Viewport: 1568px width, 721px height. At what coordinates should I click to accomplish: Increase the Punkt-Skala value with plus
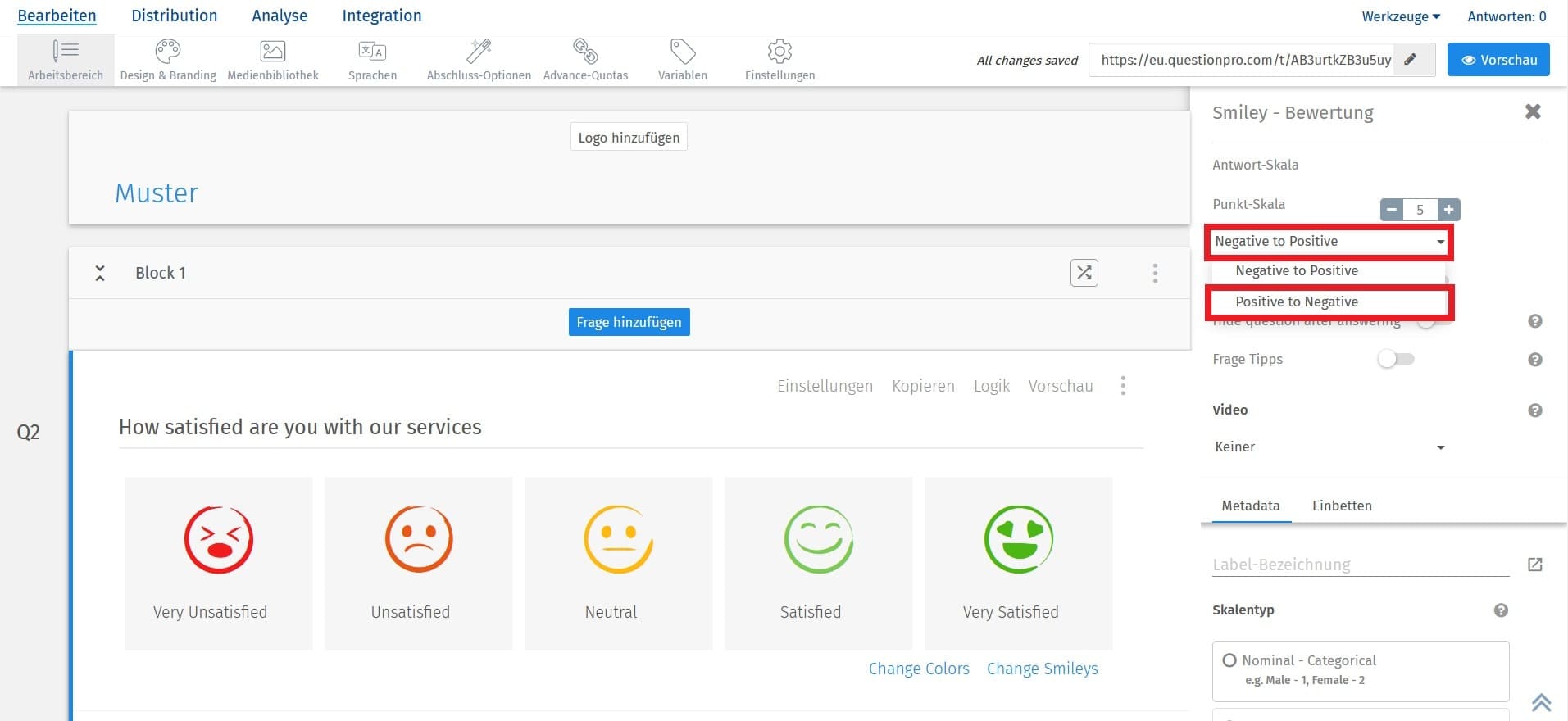[1448, 210]
